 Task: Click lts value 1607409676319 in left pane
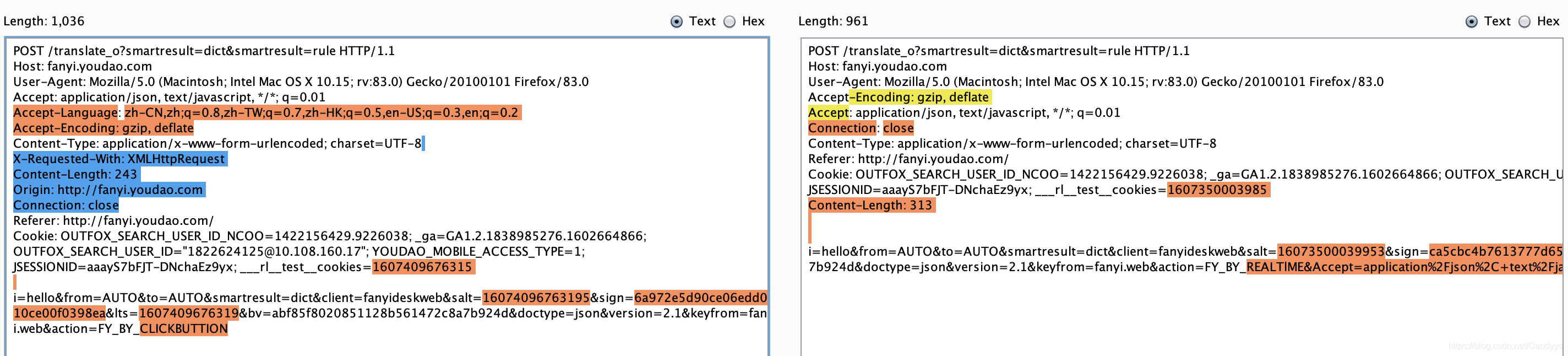pos(189,314)
